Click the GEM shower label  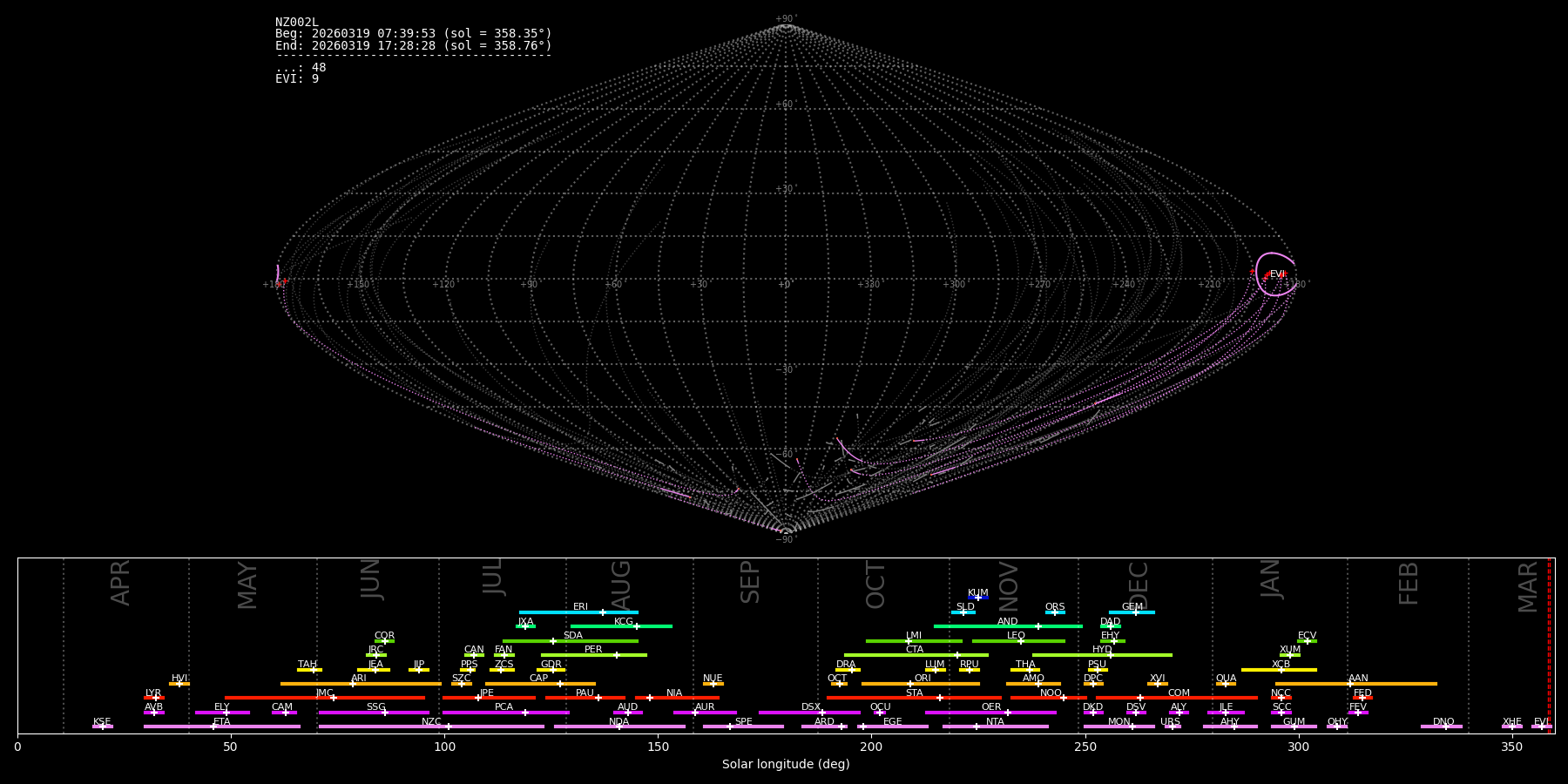(1132, 606)
